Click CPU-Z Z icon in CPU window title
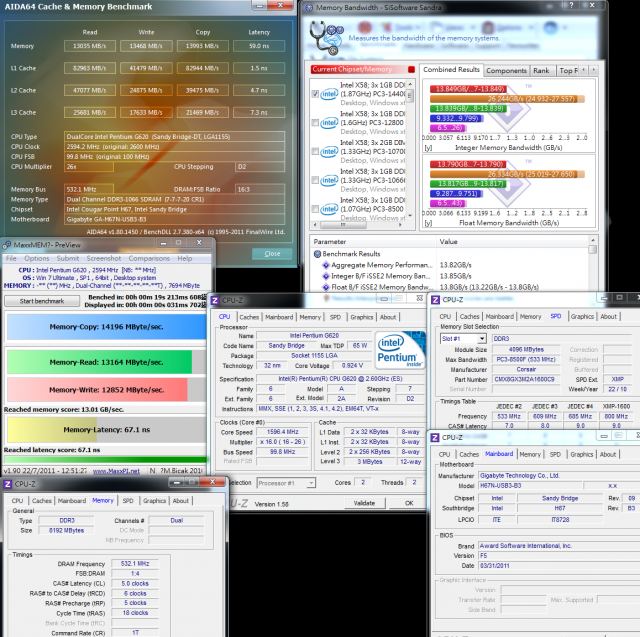The width and height of the screenshot is (640, 637). click(215, 301)
